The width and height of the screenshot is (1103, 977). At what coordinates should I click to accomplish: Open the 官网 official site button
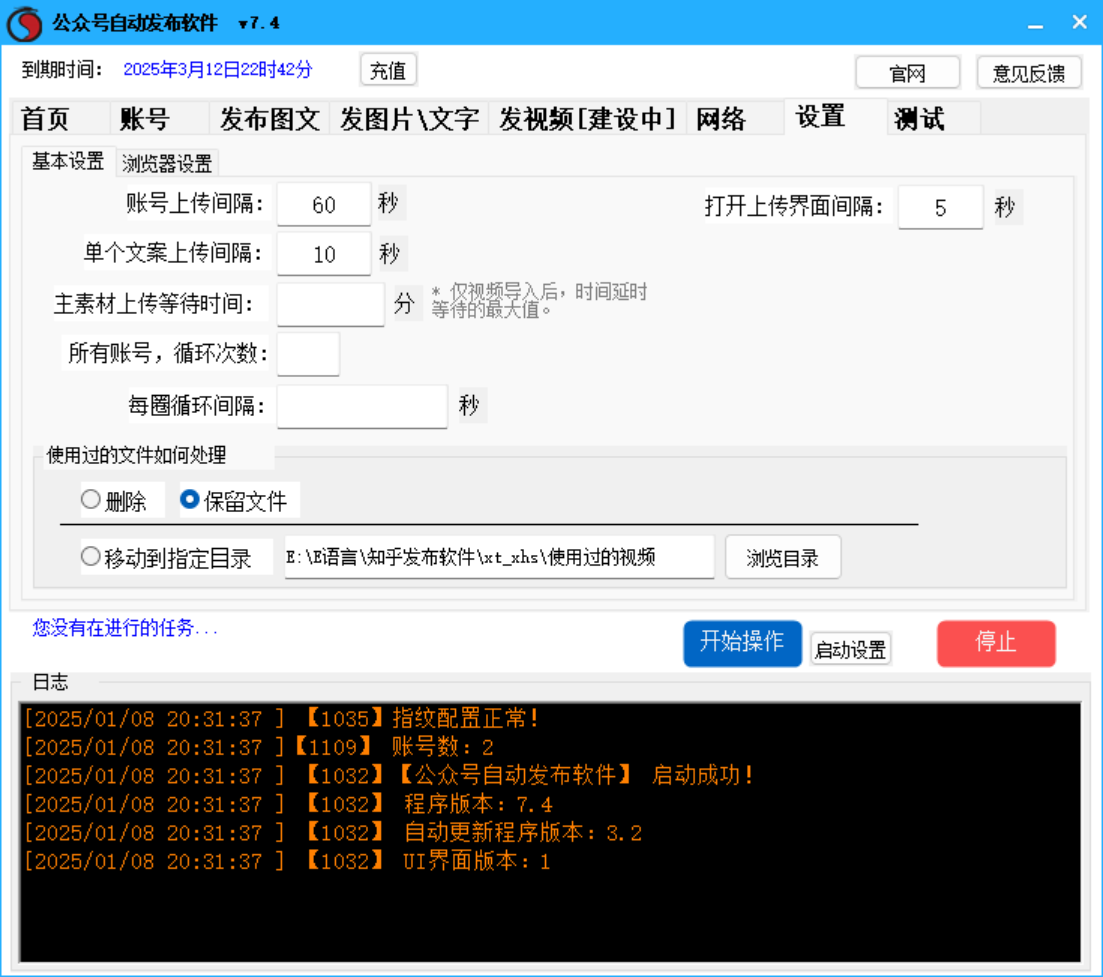(907, 73)
